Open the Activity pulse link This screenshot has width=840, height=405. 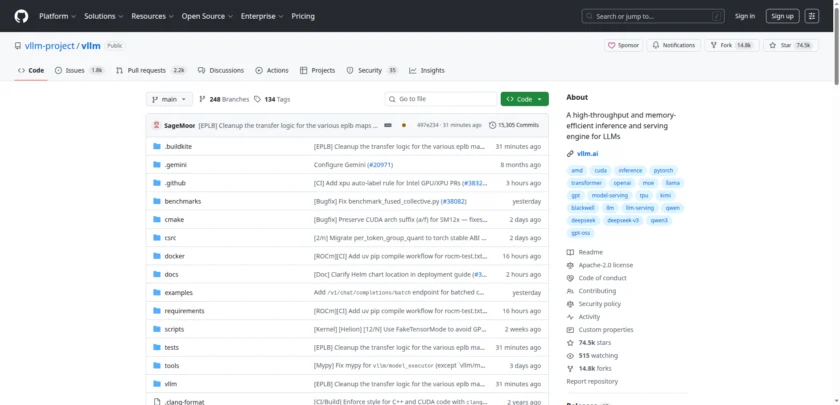click(583, 317)
